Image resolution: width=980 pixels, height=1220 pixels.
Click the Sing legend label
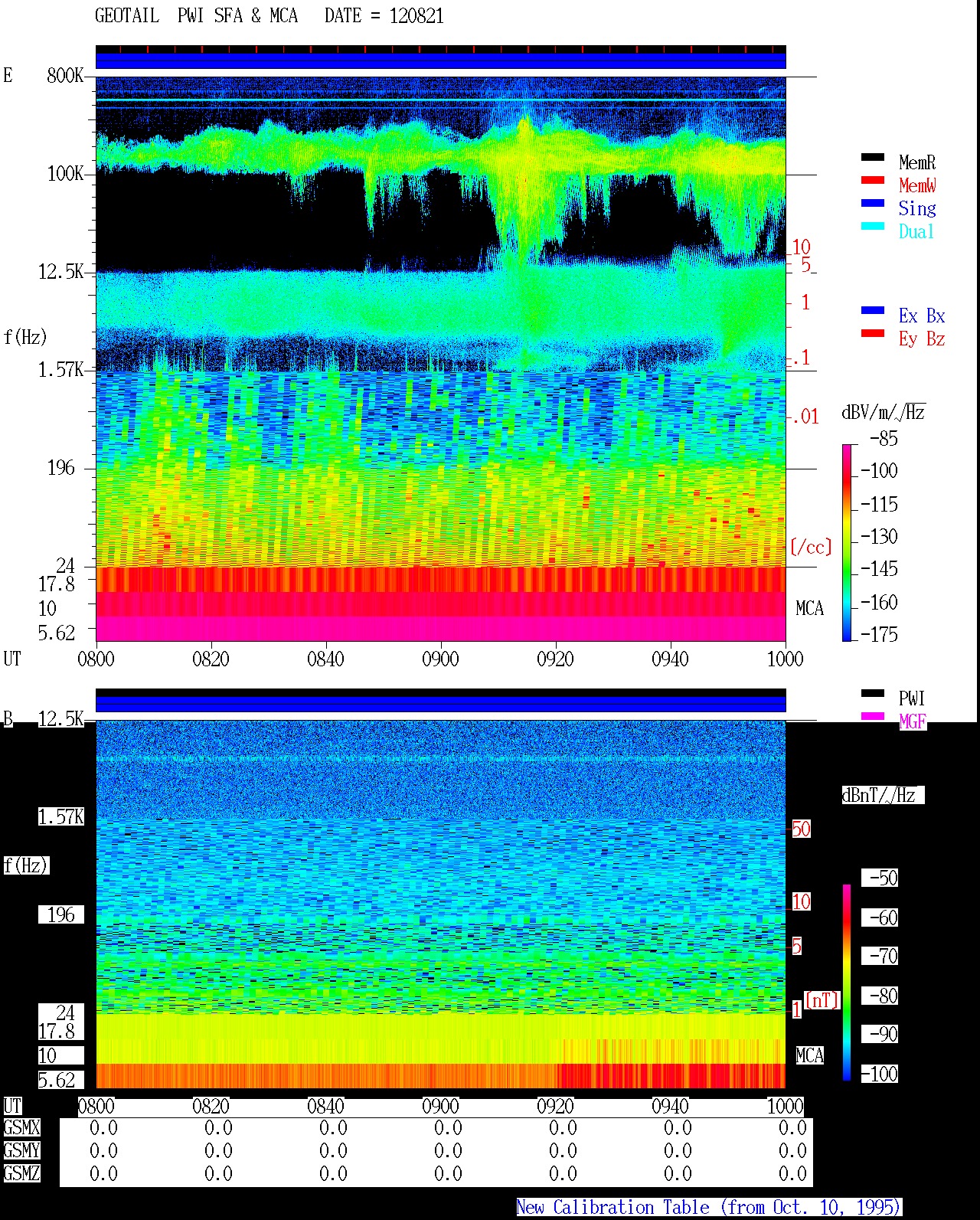click(x=917, y=208)
